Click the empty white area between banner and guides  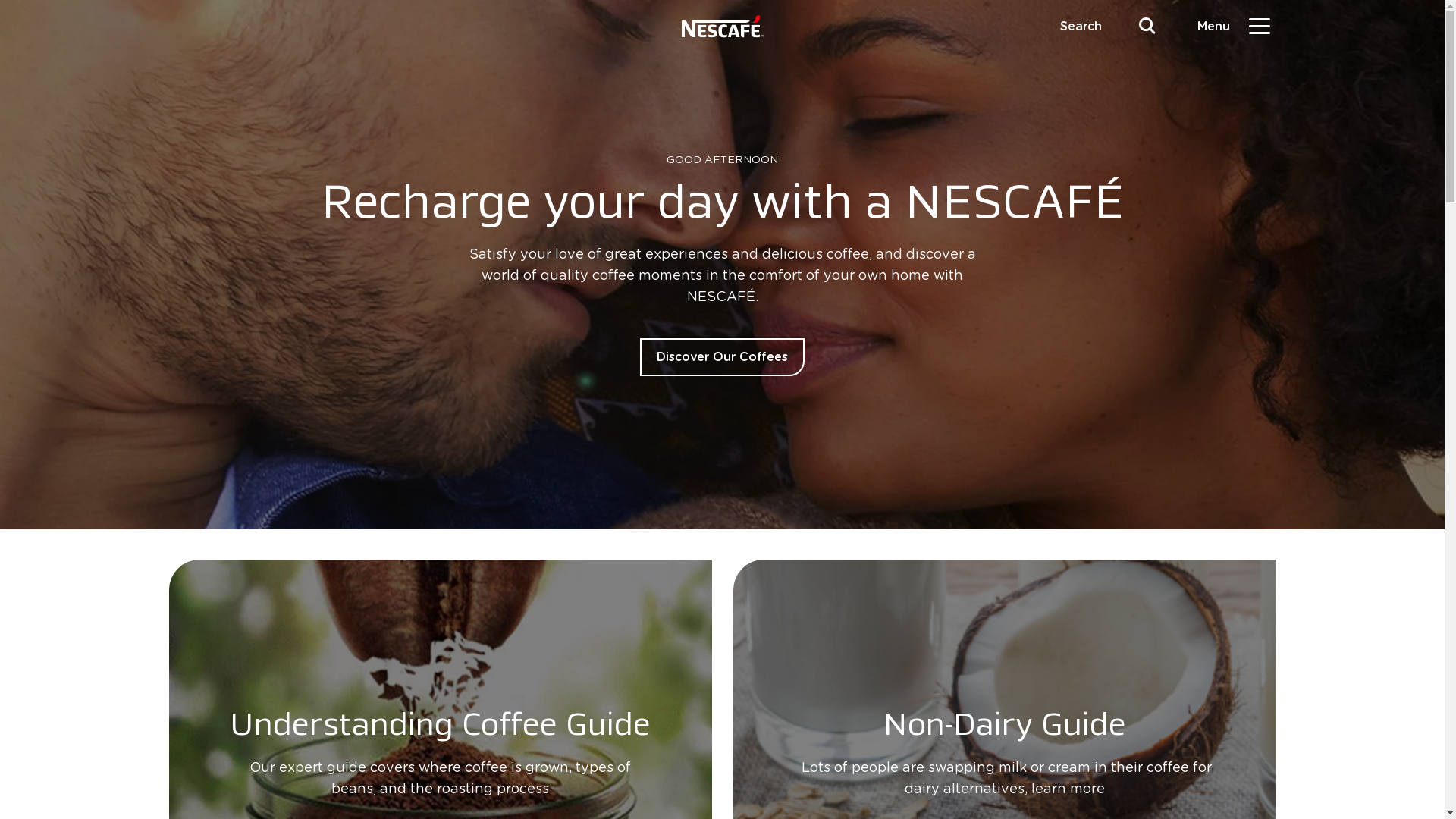(722, 544)
